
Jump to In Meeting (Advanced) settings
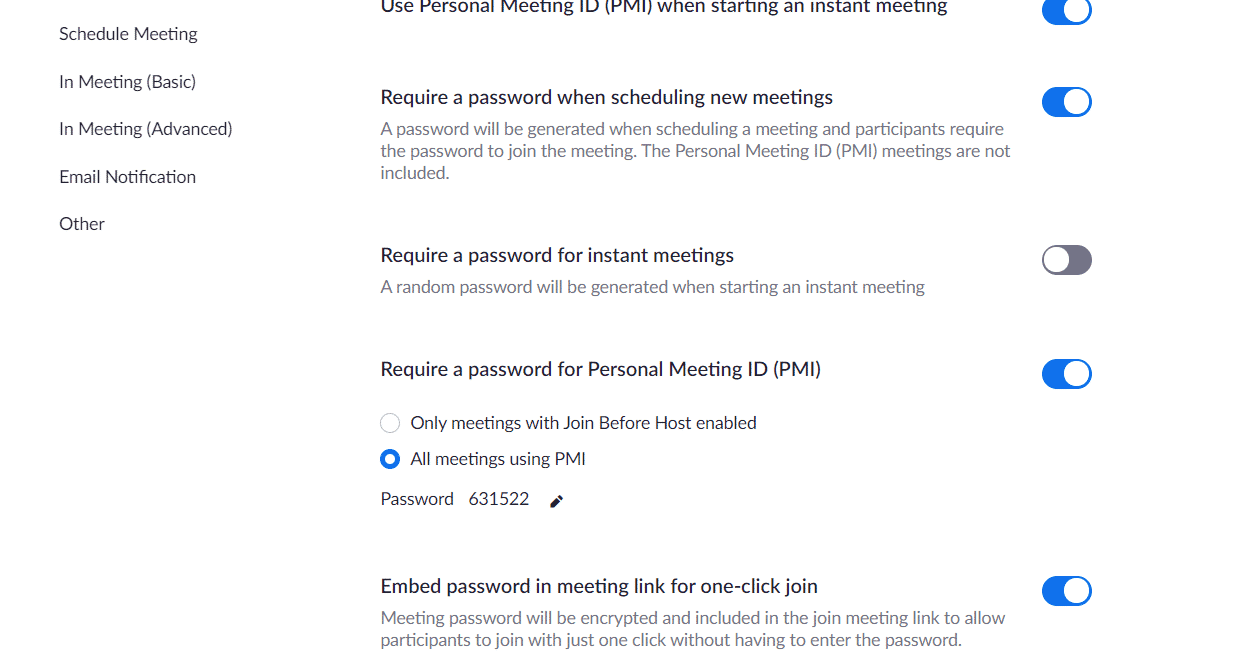point(145,129)
